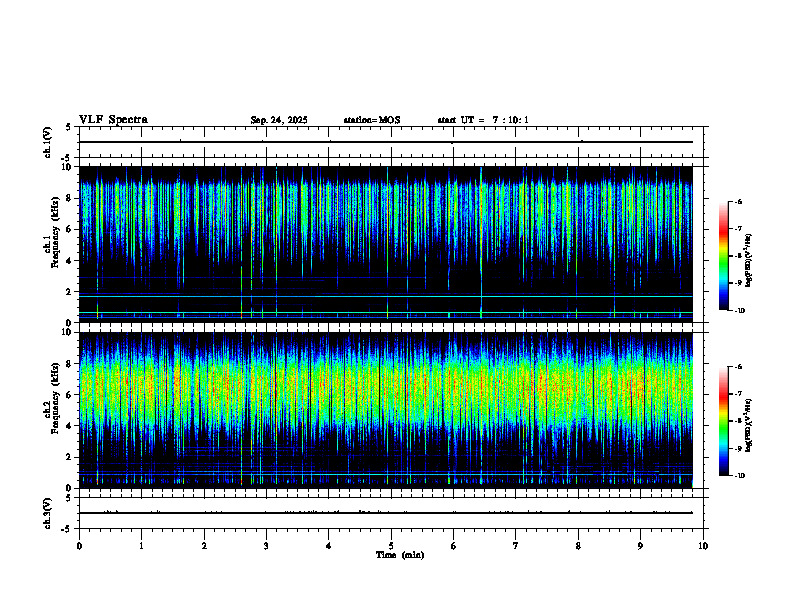
Task: Click the "VLF Spectra" plot title
Action: tap(114, 120)
